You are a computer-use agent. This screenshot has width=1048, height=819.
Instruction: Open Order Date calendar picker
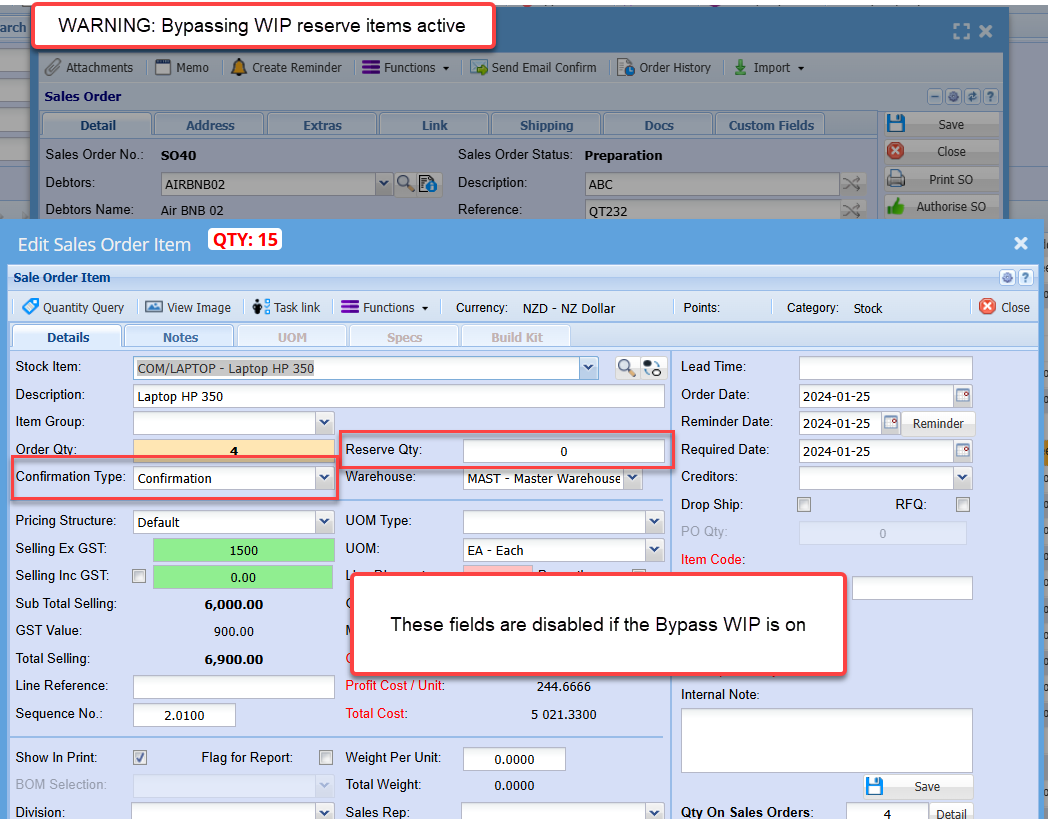point(962,395)
